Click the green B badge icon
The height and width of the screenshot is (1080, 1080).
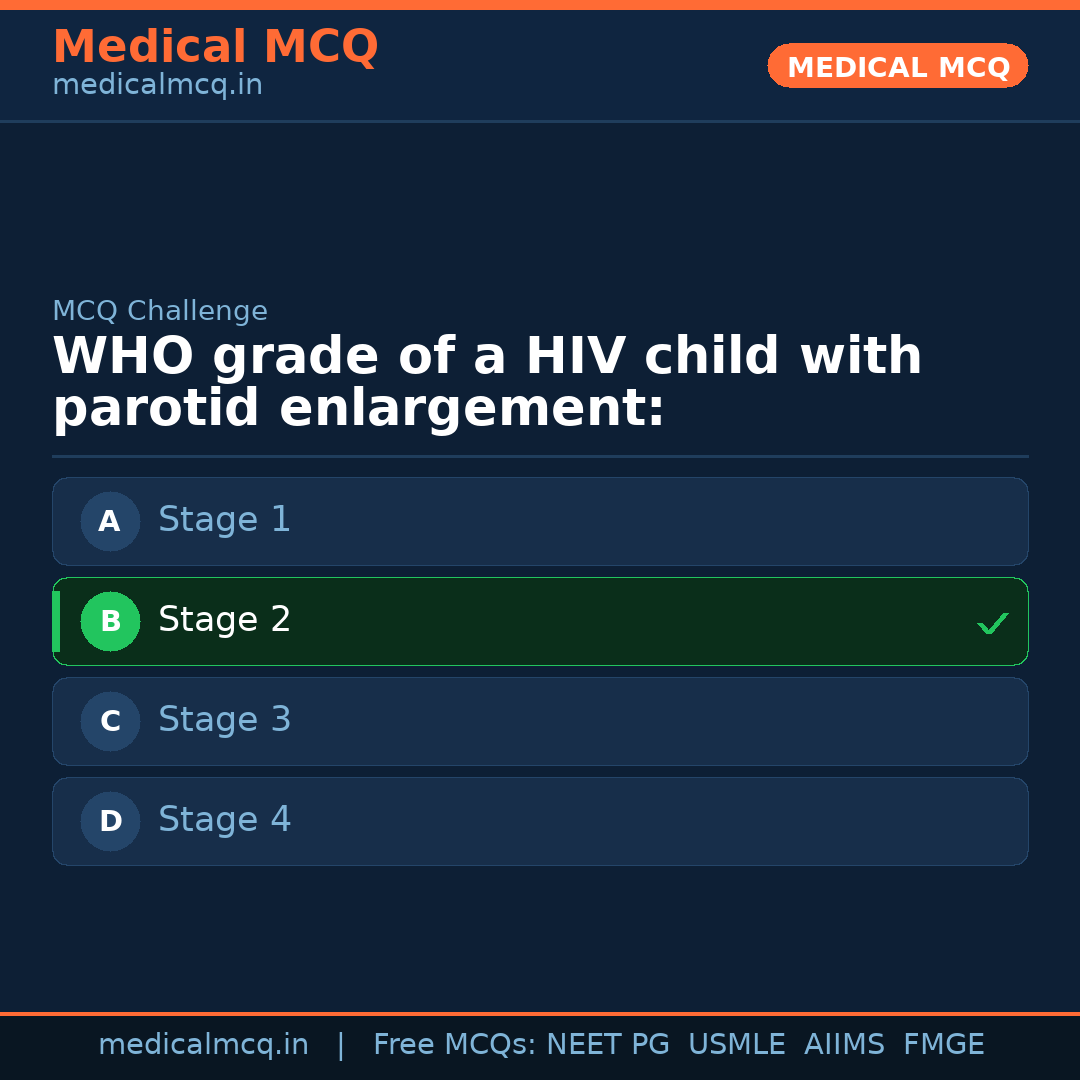pos(110,621)
